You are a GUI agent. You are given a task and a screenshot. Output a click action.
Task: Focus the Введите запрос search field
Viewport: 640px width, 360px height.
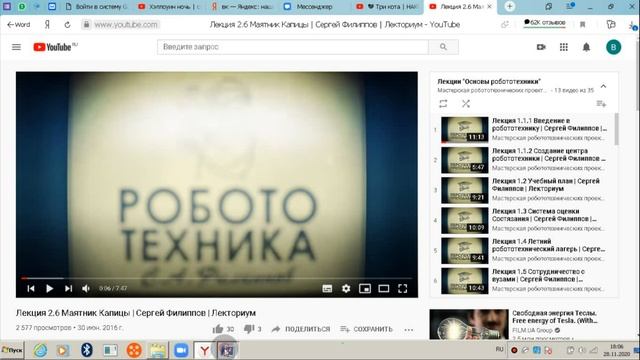pyautogui.click(x=293, y=47)
